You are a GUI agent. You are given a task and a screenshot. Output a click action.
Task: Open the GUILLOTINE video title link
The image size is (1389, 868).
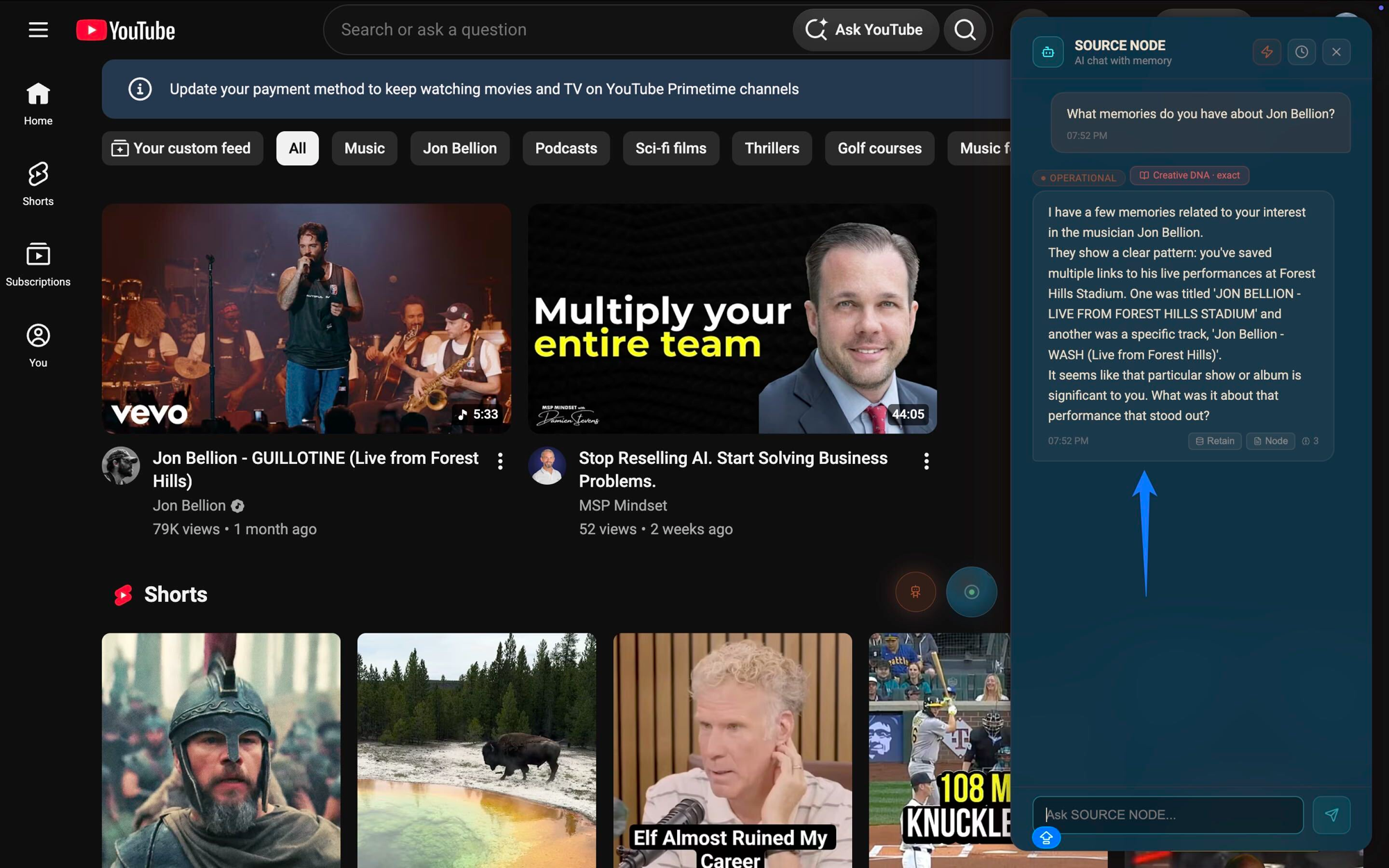[x=316, y=469]
